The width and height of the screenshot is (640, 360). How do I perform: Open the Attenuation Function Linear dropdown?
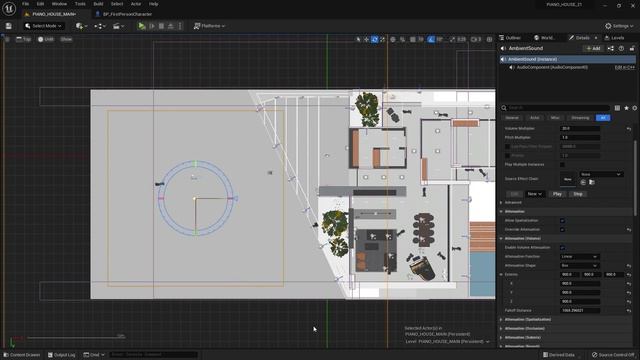tap(579, 257)
